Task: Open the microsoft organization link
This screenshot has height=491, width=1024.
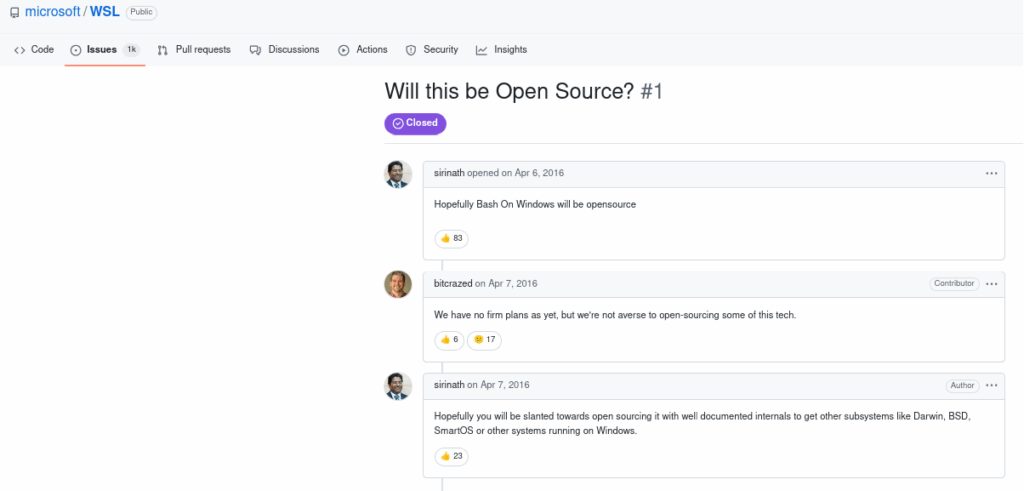Action: 52,12
